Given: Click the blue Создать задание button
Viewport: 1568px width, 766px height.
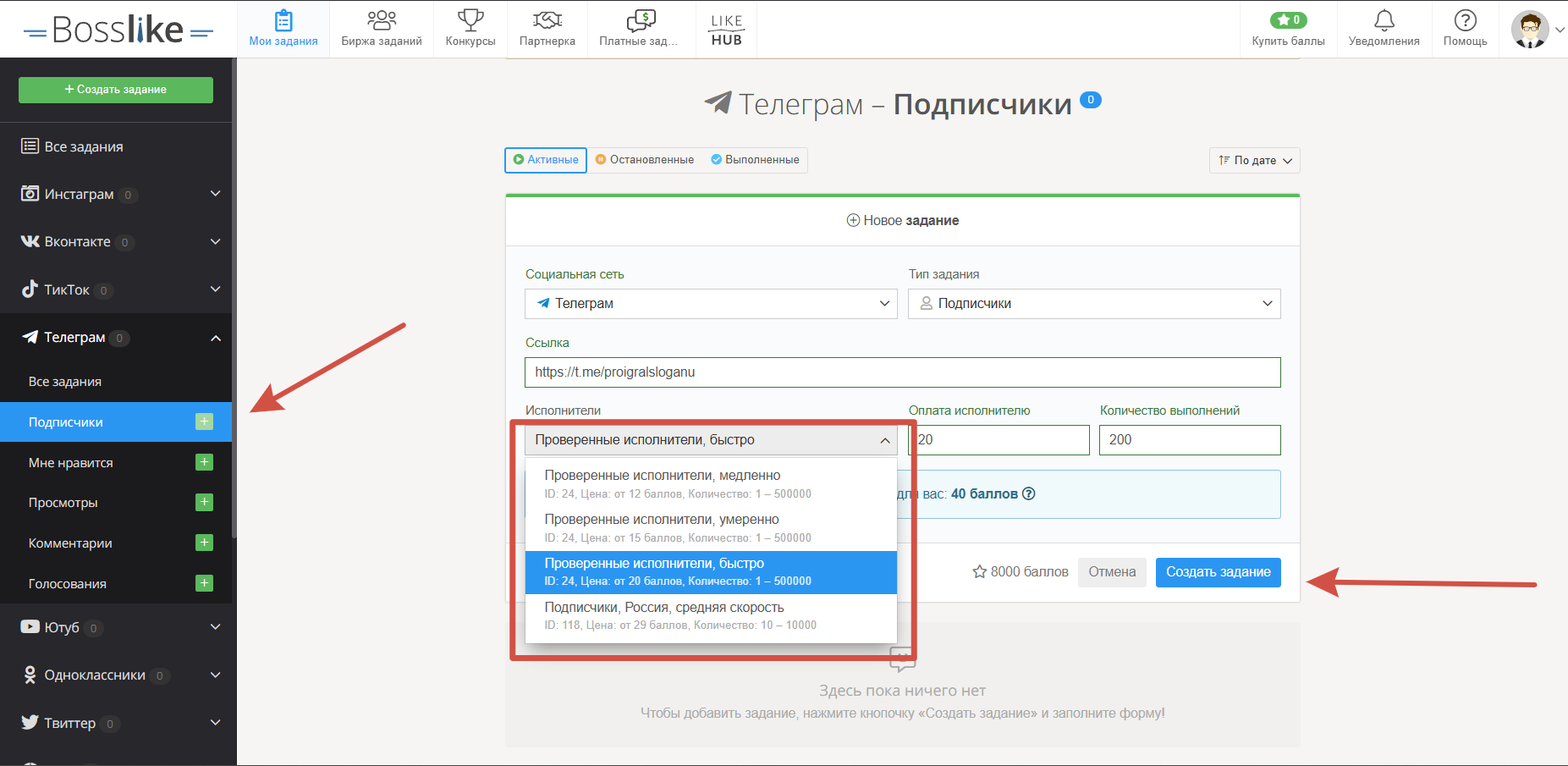Looking at the screenshot, I should tap(1219, 572).
